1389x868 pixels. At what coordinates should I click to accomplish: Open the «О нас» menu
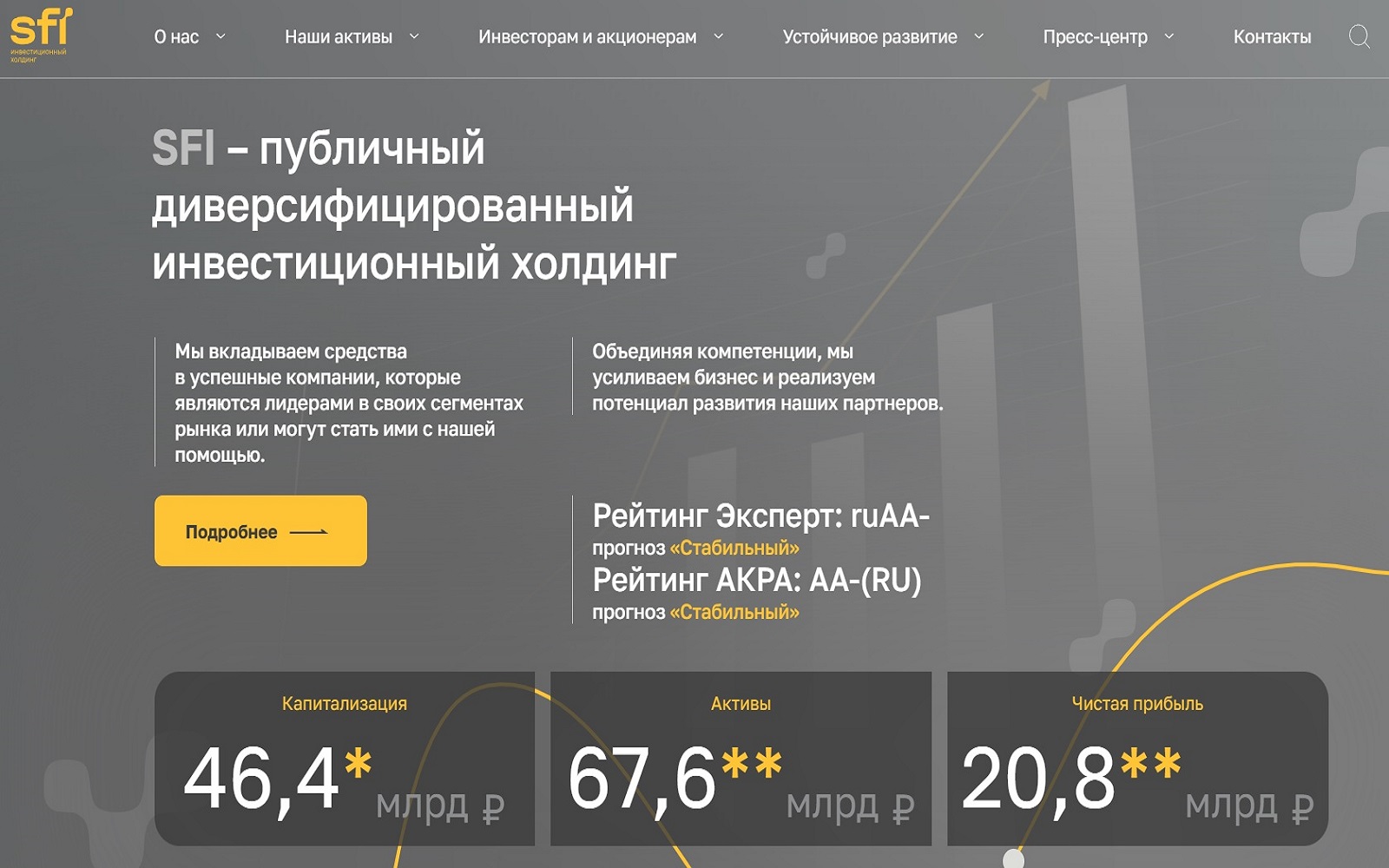176,36
